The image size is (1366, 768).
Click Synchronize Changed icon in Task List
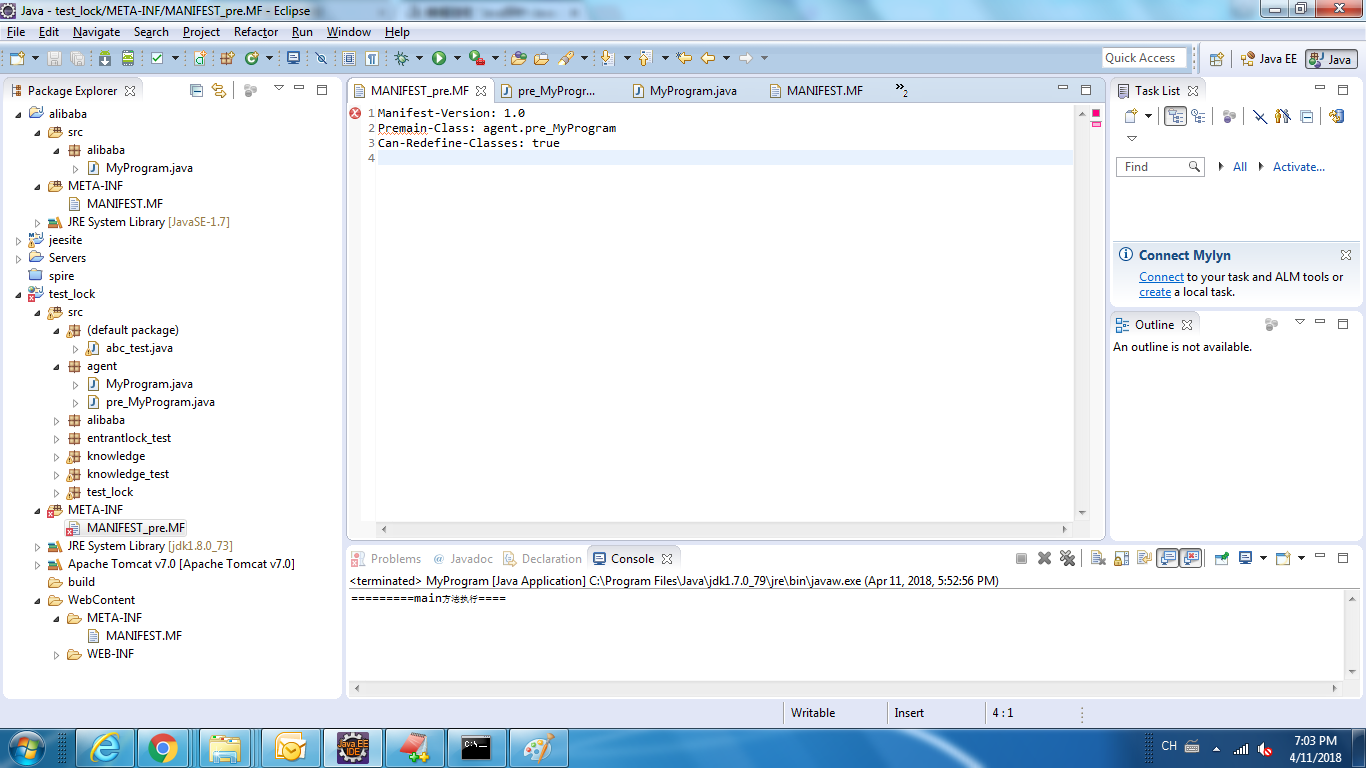[x=1337, y=116]
